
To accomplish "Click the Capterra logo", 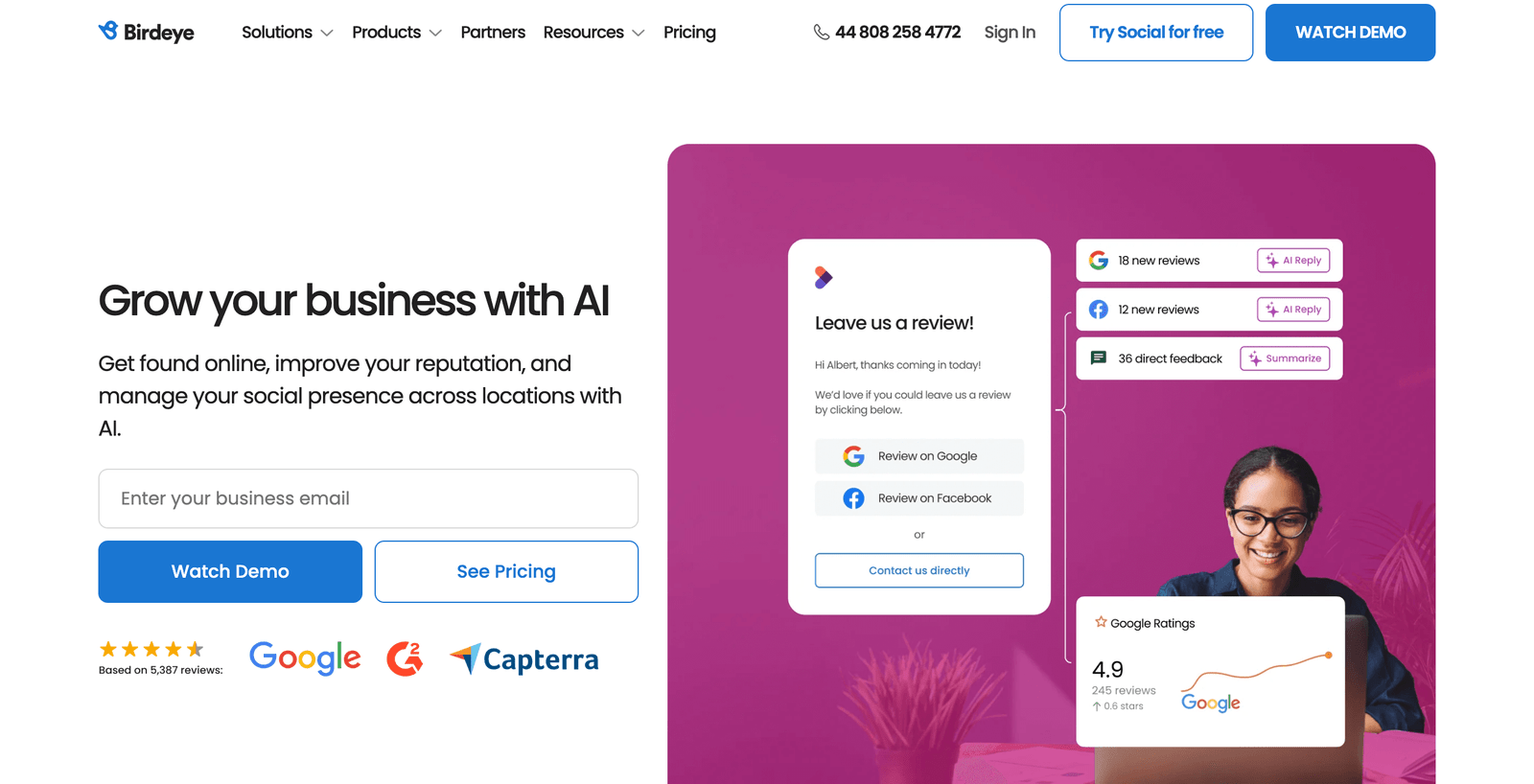I will click(x=524, y=658).
